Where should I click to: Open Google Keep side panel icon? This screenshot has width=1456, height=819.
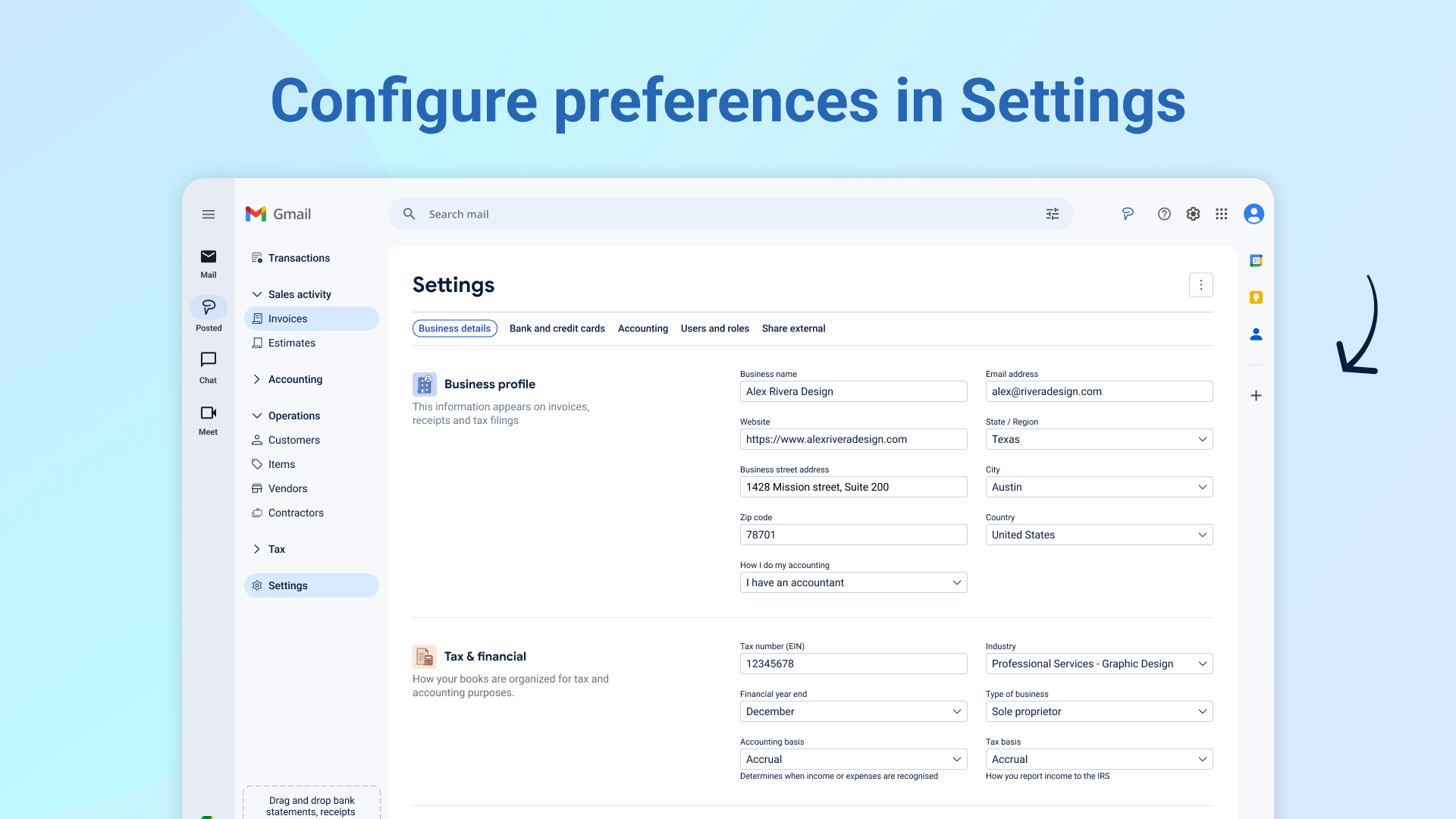(x=1256, y=297)
